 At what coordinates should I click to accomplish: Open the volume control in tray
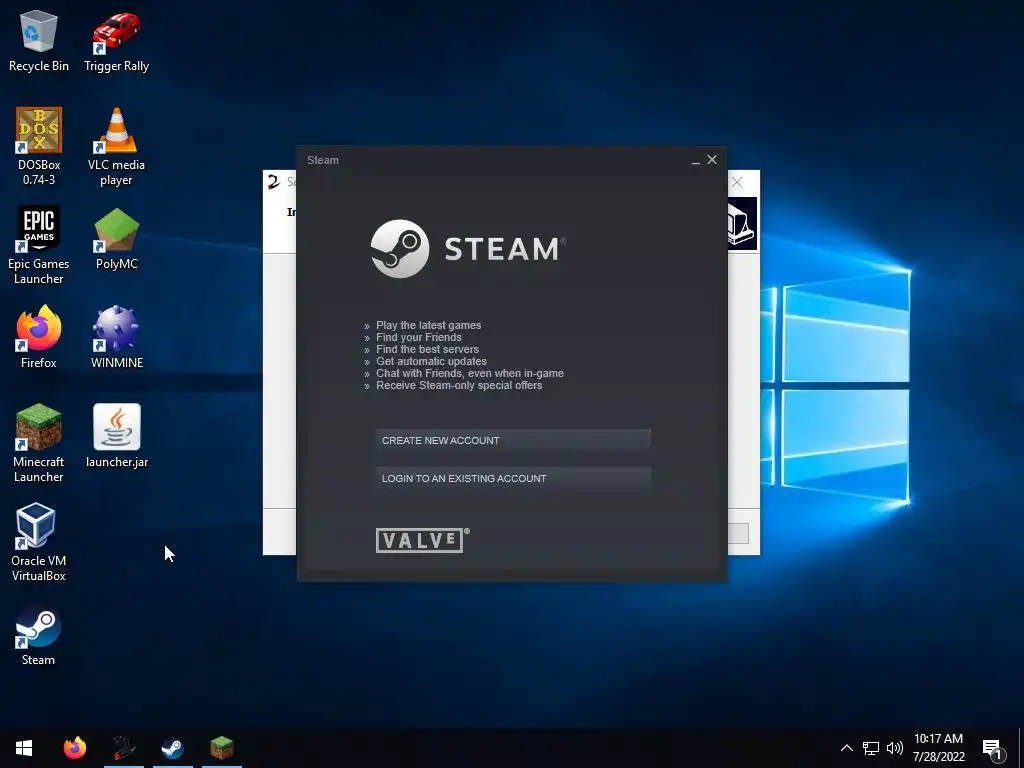tap(895, 748)
